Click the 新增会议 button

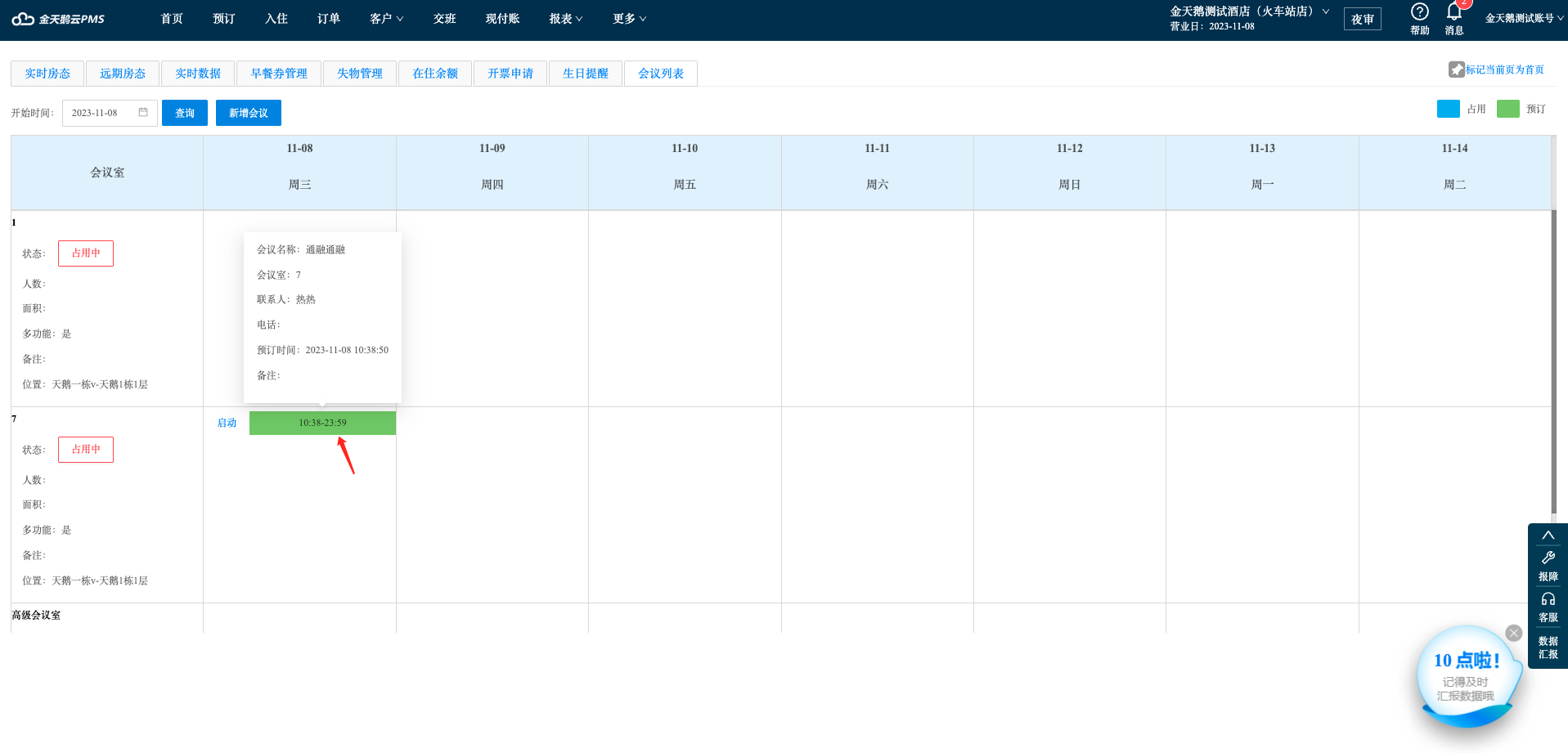coord(249,113)
